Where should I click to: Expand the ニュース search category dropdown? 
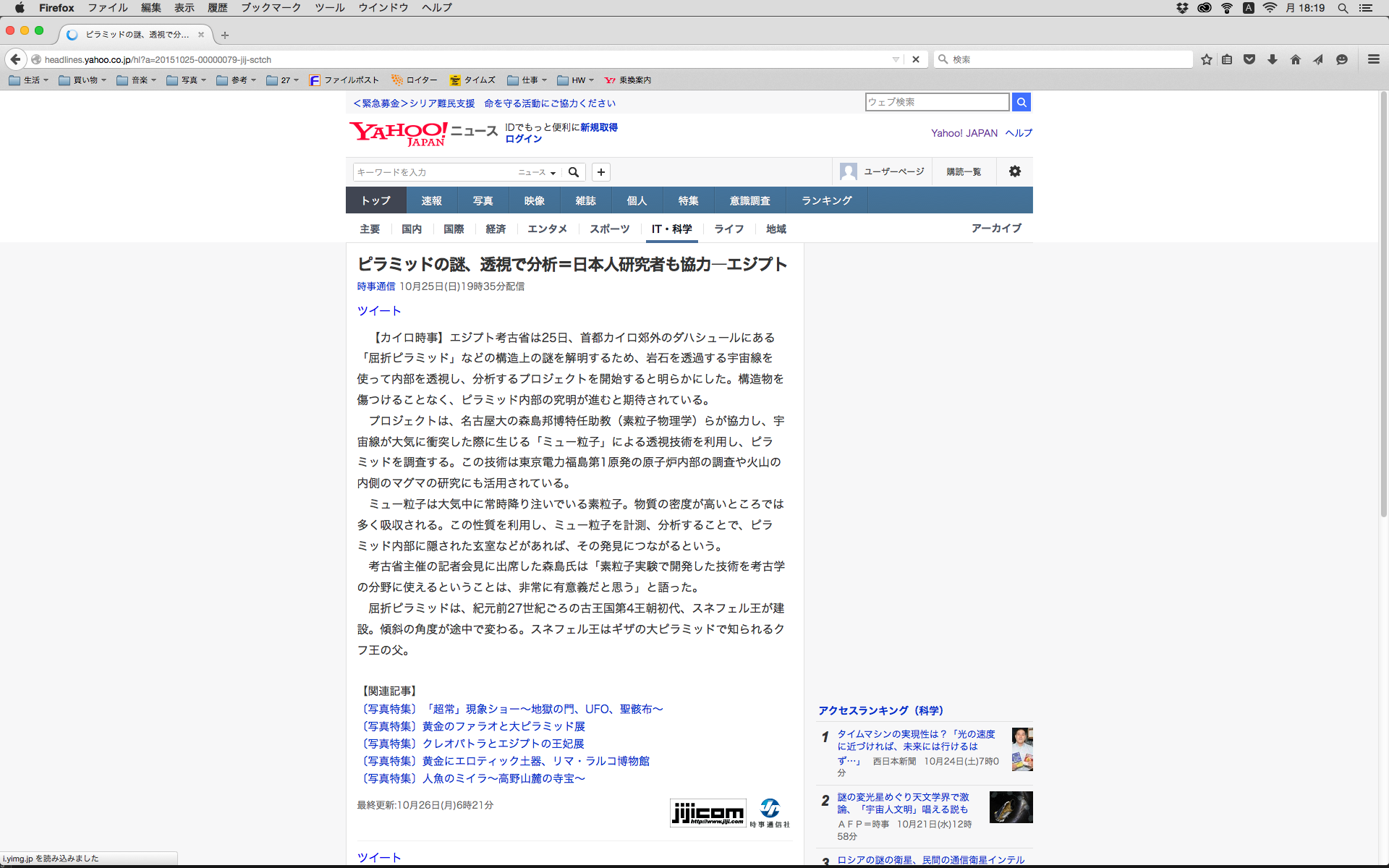tap(537, 172)
